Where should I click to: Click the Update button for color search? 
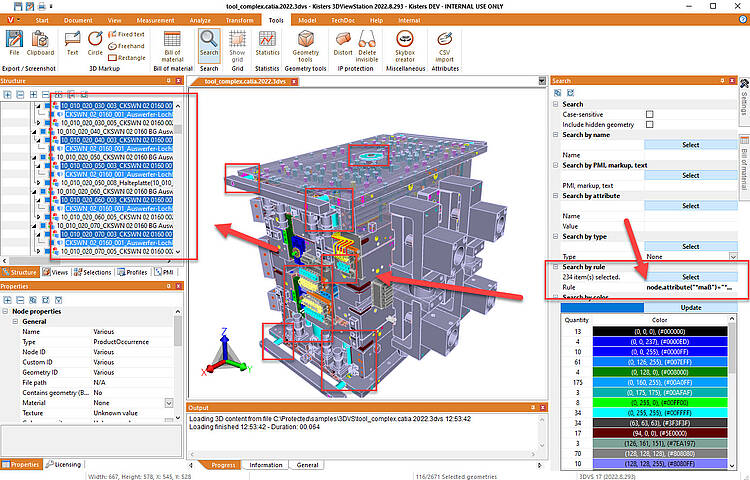(x=690, y=308)
